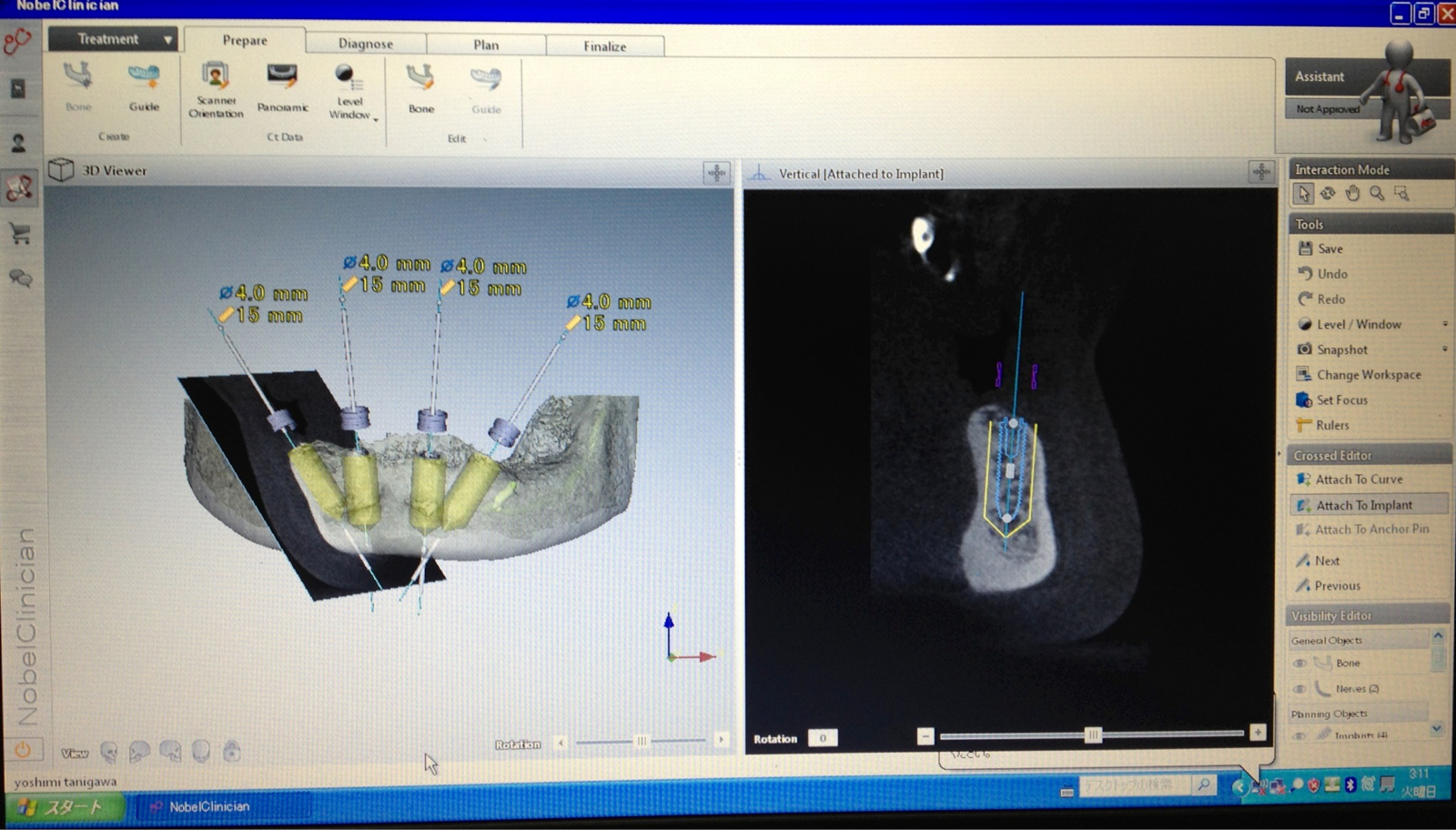Click the Vertical viewer's top-right corner icon
Screen dimensions: 1456x830
pos(1261,171)
